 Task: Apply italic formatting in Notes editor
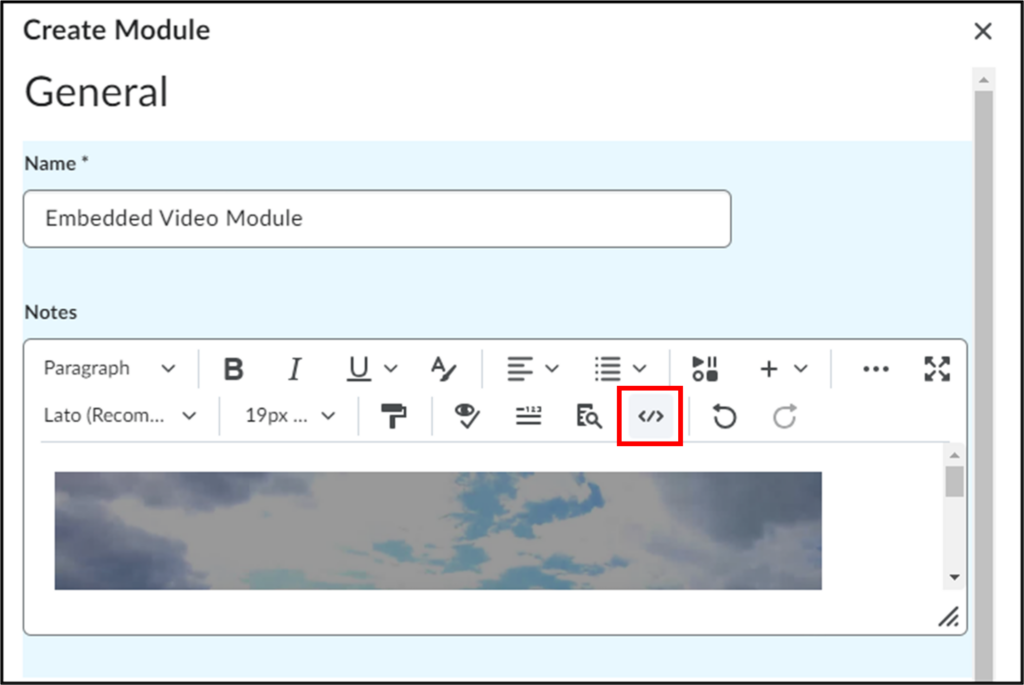coord(295,369)
